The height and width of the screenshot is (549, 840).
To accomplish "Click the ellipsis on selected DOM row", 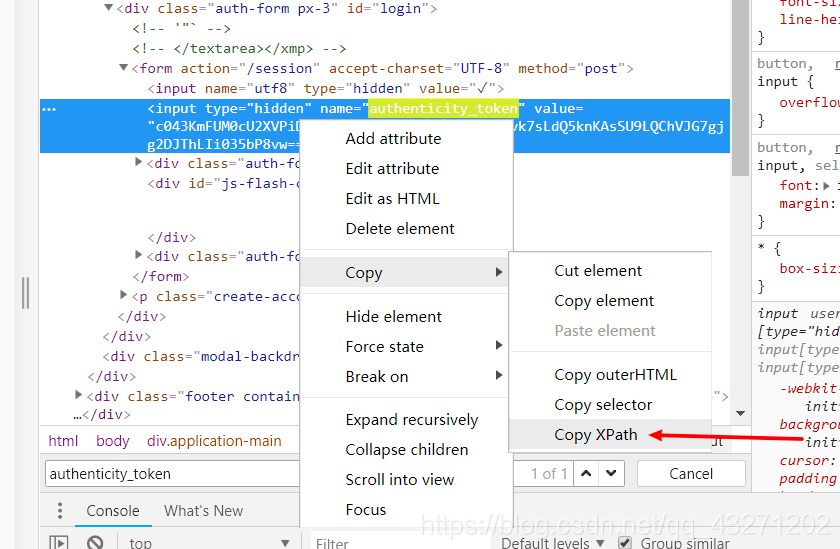I will point(49,109).
